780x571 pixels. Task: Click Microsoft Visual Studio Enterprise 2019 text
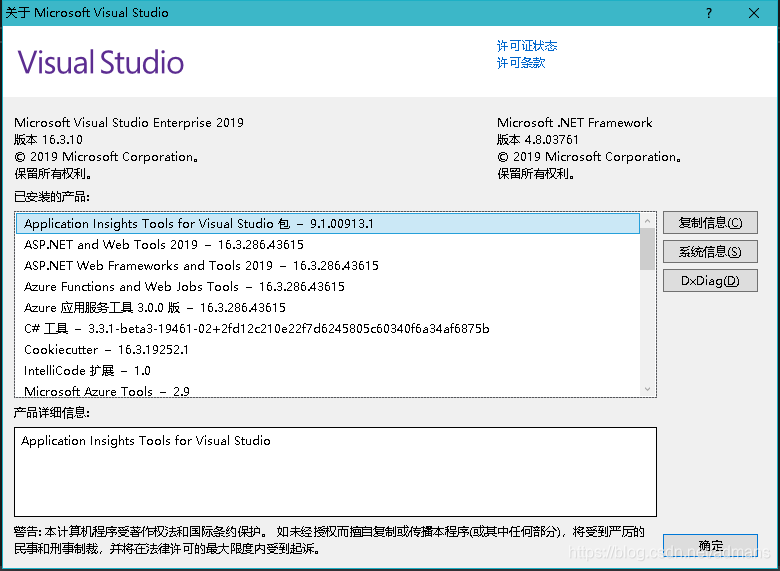point(129,122)
